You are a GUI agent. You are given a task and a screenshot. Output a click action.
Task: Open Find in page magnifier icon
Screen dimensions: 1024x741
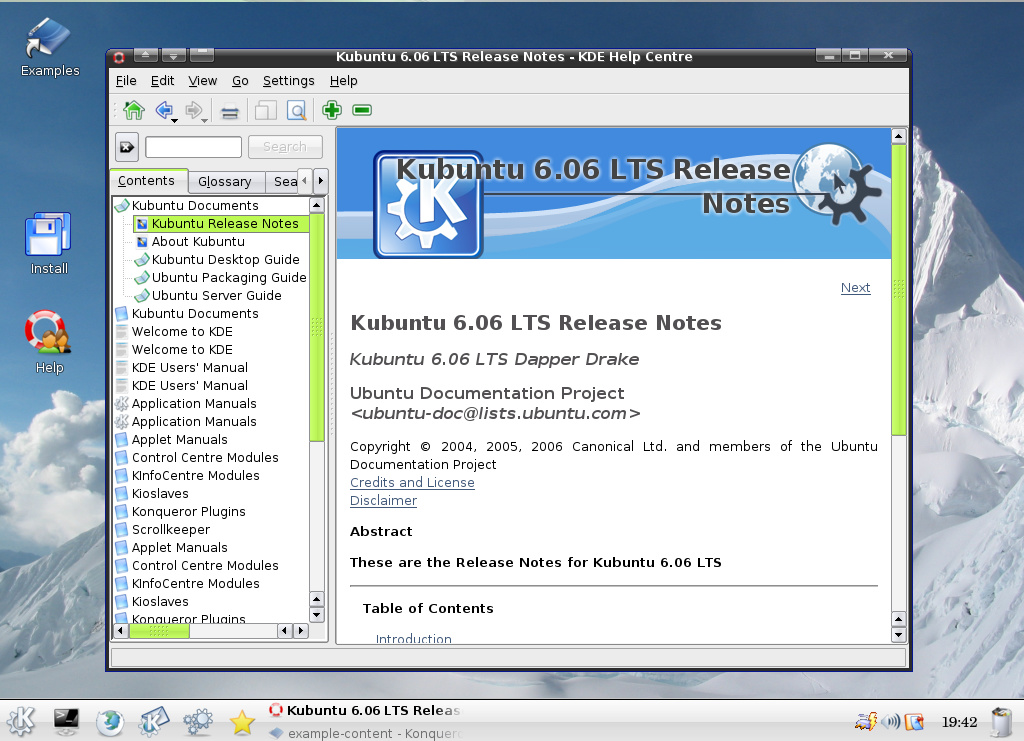[297, 110]
